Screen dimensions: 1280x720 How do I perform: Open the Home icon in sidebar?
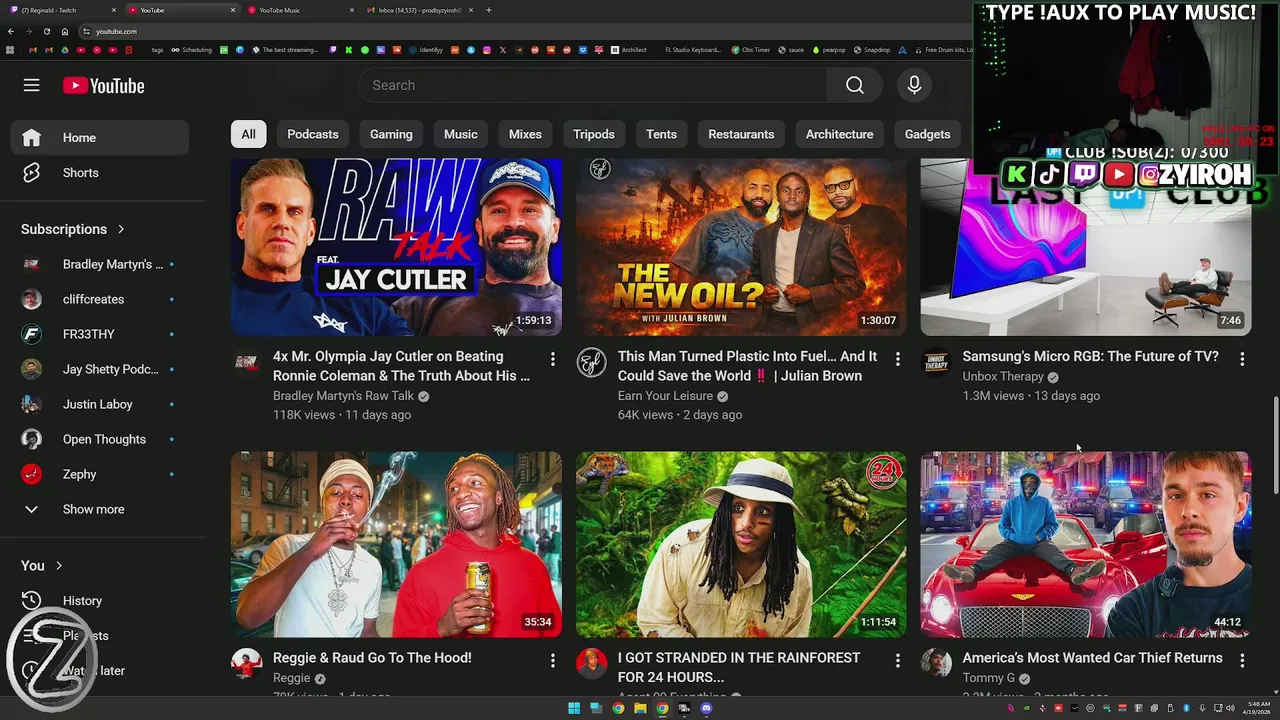click(32, 138)
